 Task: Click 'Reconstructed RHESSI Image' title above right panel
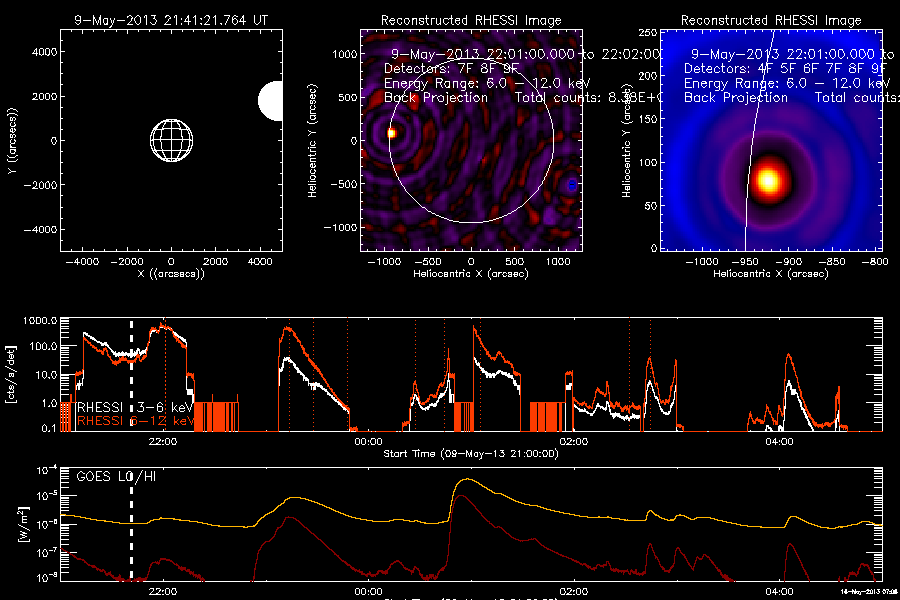click(x=771, y=21)
